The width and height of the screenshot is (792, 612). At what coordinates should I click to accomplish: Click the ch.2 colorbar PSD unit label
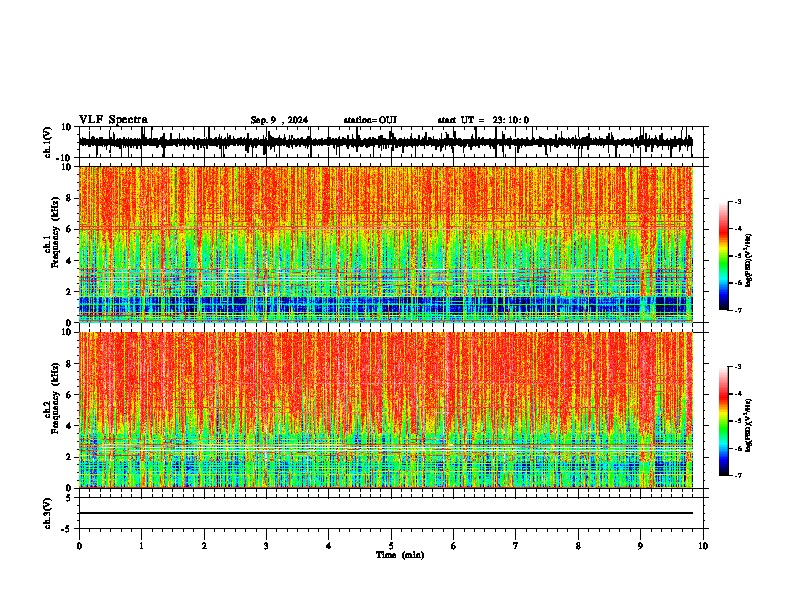[x=749, y=425]
